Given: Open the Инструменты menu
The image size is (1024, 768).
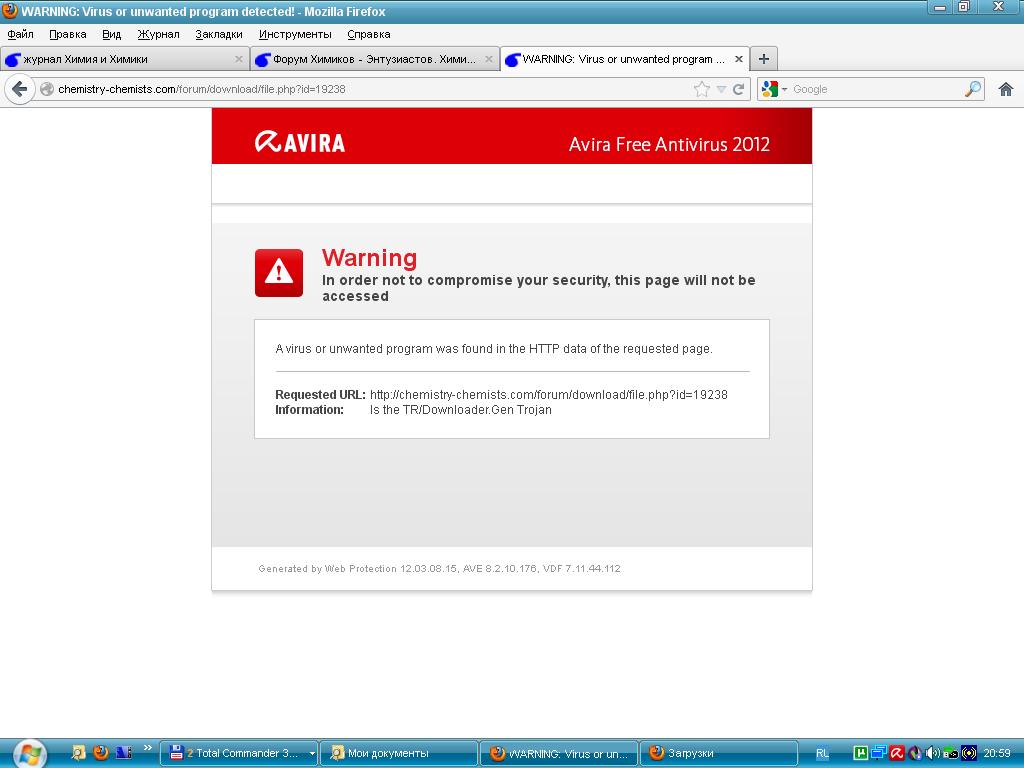Looking at the screenshot, I should point(295,34).
